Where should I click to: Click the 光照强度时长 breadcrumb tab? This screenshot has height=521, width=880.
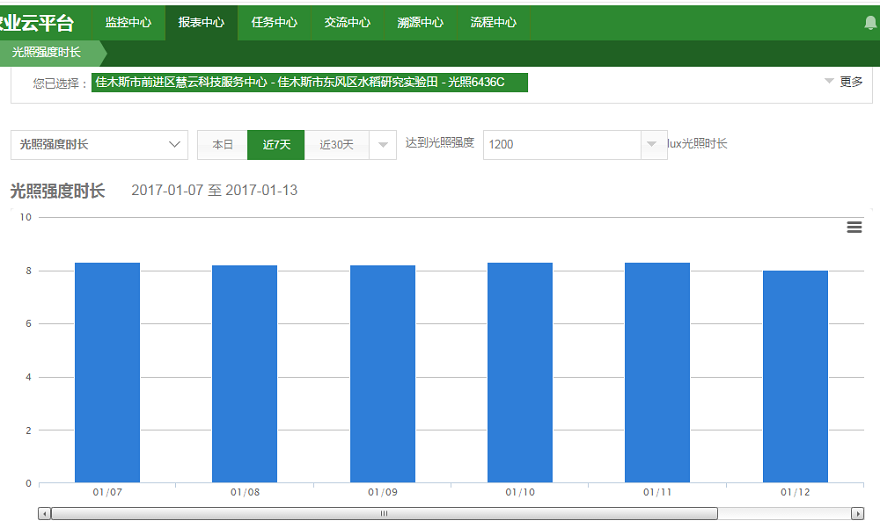(x=46, y=52)
